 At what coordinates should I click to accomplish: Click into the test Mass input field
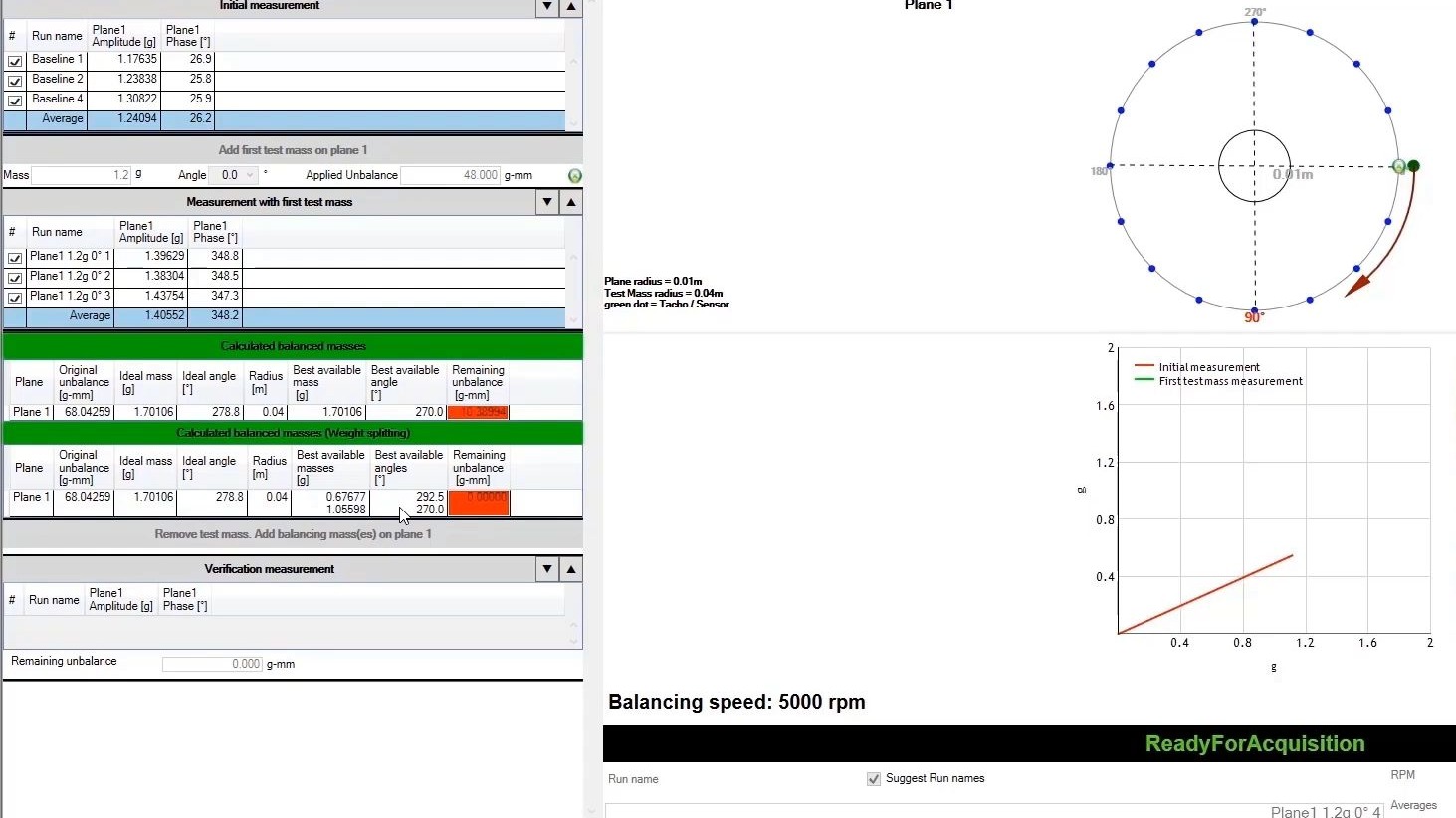tap(82, 175)
